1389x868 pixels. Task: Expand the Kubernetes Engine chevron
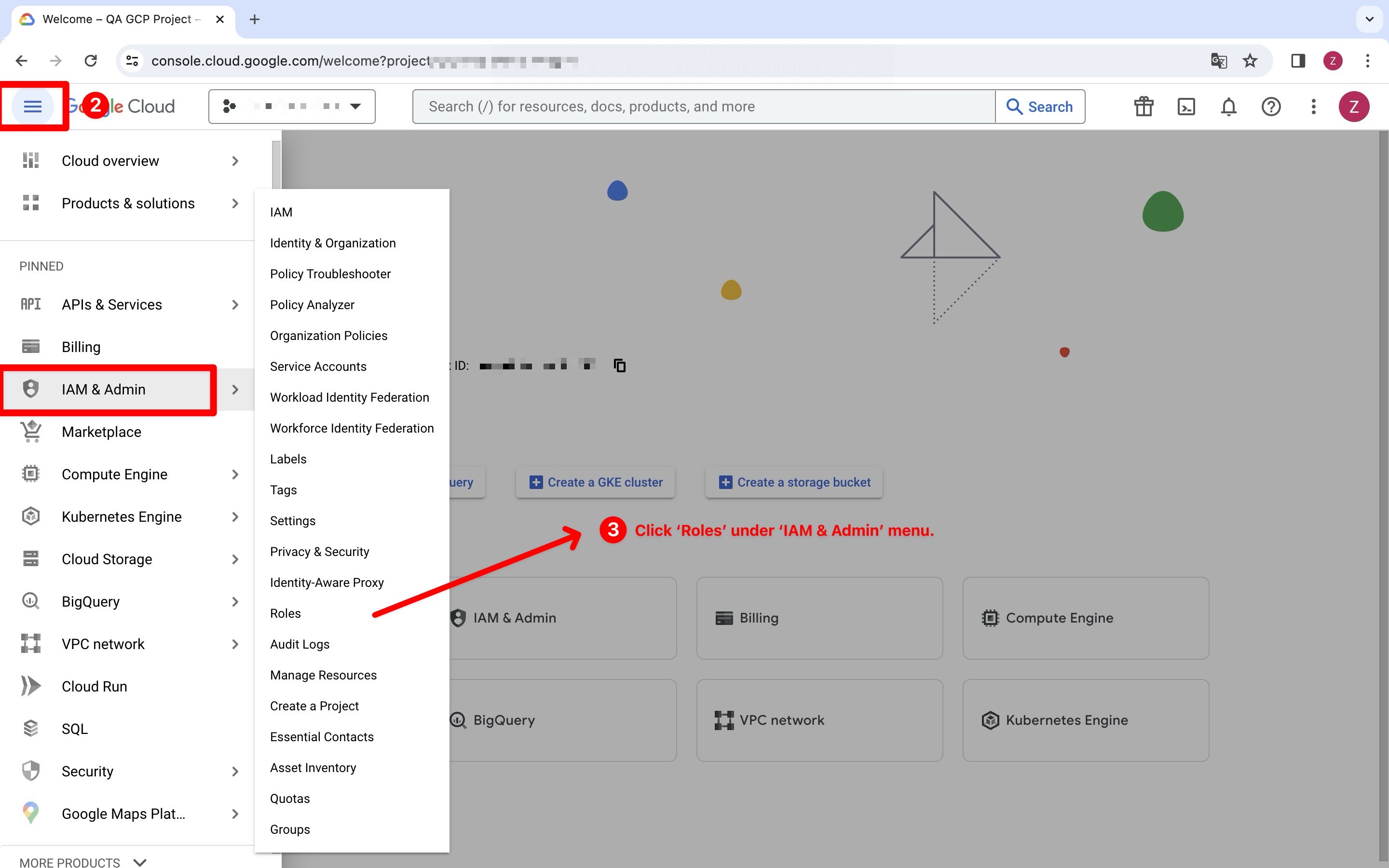pos(235,516)
